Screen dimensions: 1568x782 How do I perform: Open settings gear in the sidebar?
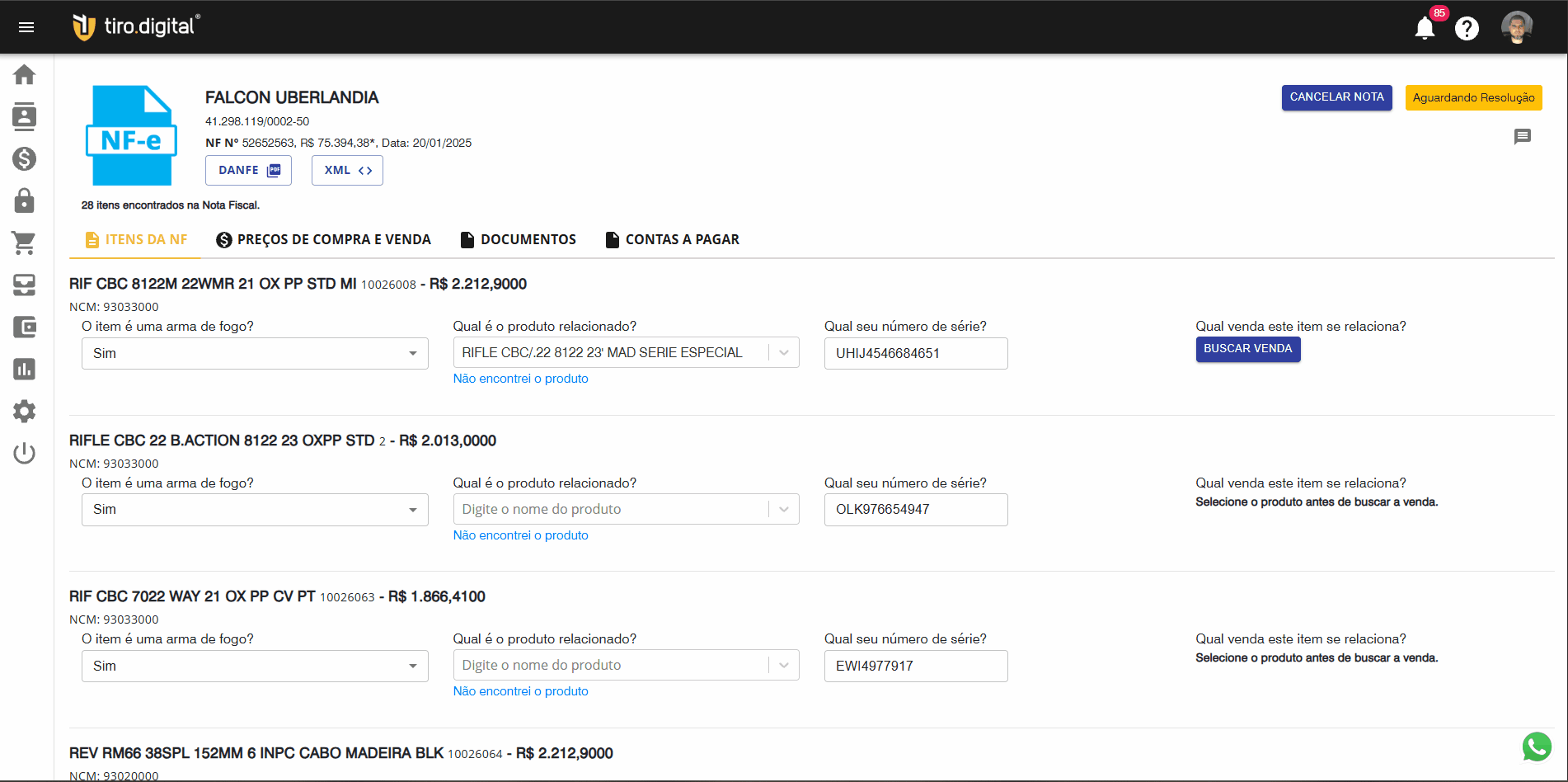(25, 411)
